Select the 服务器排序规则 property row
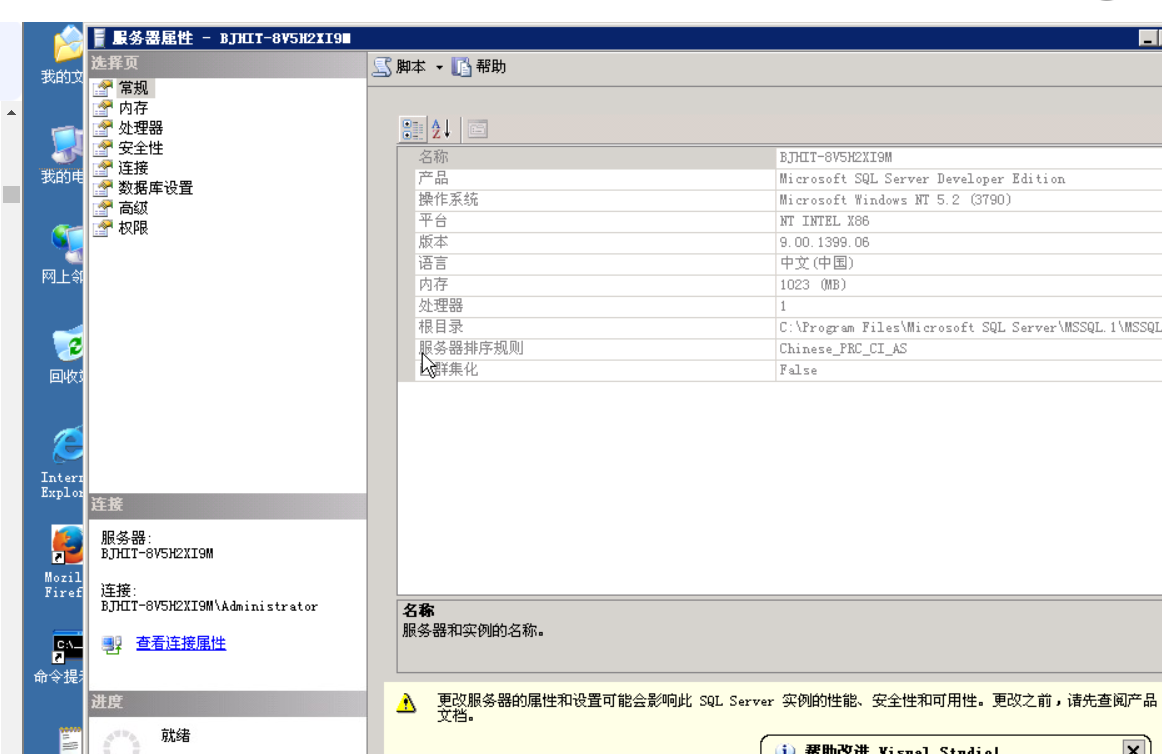The height and width of the screenshot is (754, 1162). (780, 348)
